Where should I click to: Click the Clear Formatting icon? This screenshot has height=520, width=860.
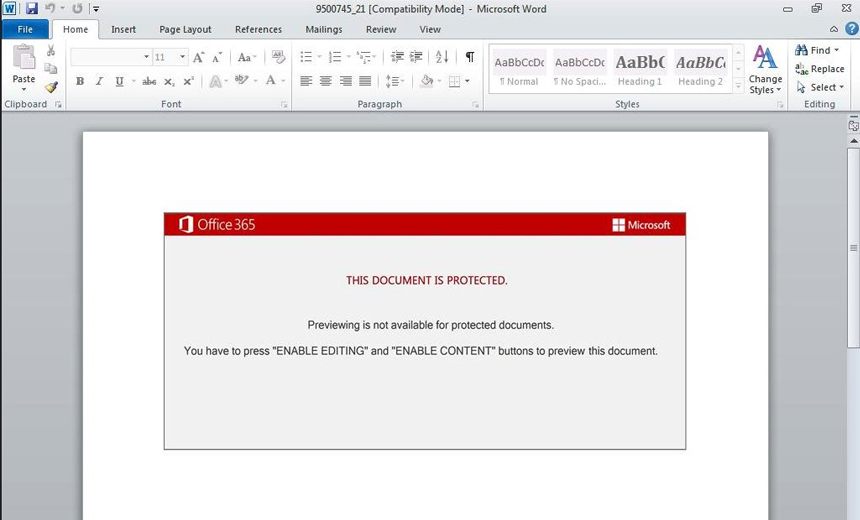point(279,57)
